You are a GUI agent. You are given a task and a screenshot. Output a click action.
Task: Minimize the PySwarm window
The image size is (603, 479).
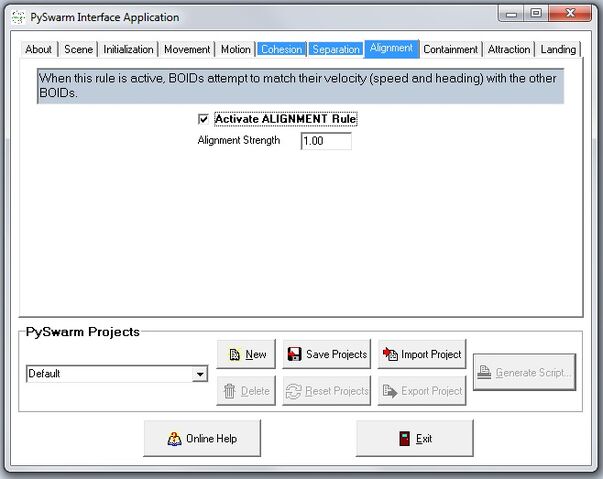tap(511, 14)
